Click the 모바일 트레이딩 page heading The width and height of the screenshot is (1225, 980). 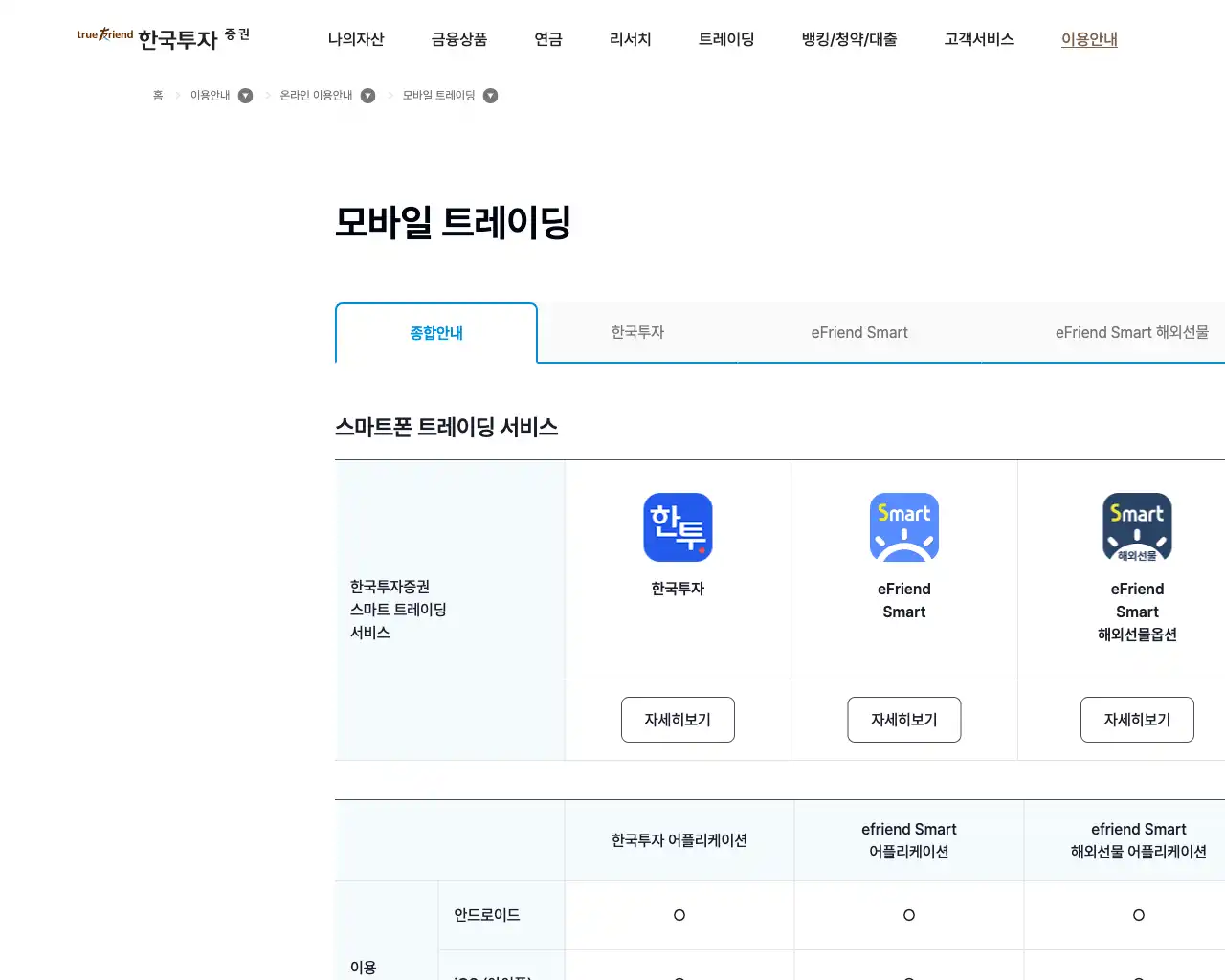(453, 222)
